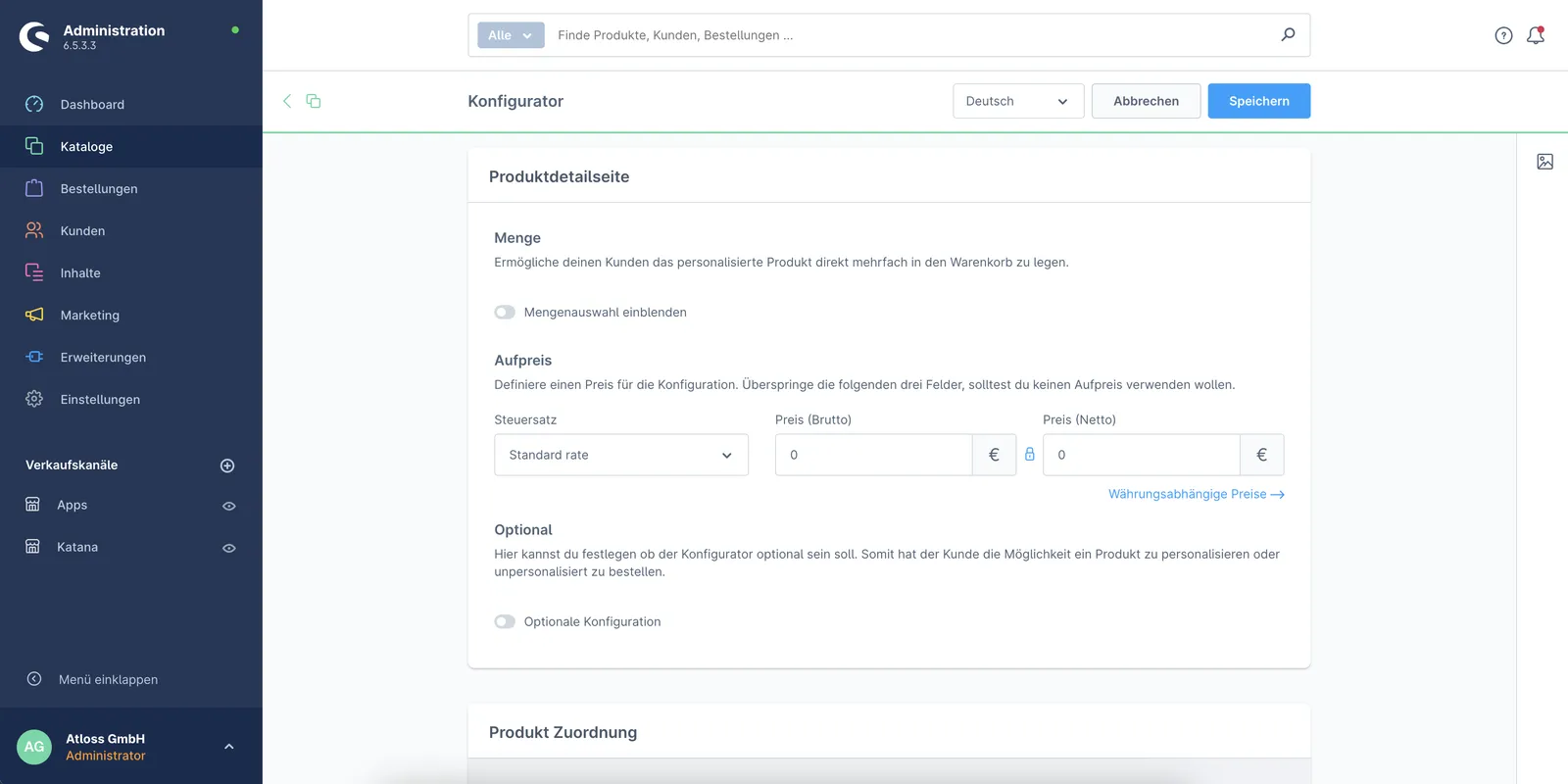Add a new Verkaufskanal with plus icon
Image resolution: width=1568 pixels, height=784 pixels.
tap(227, 465)
